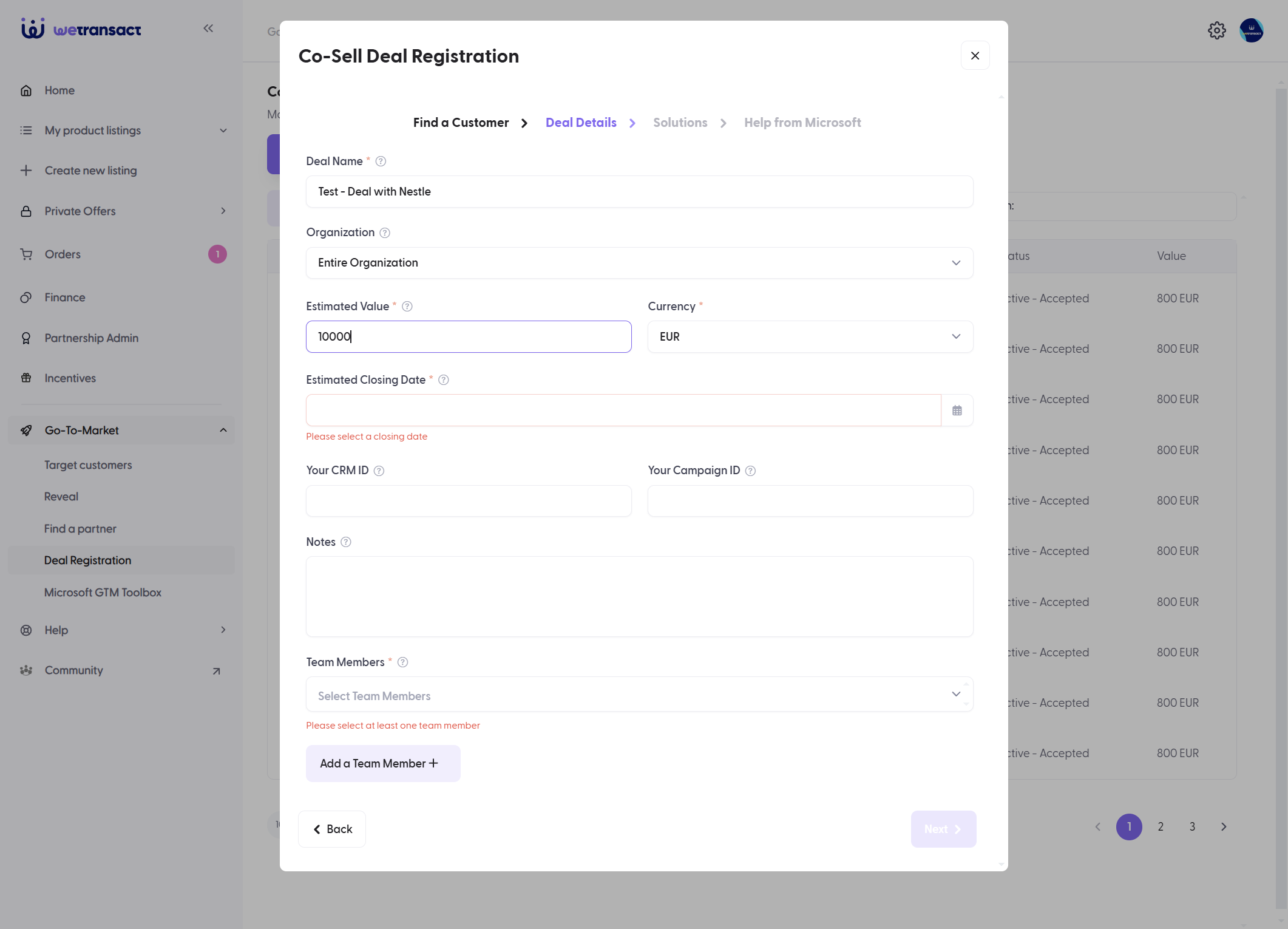Screen dimensions: 1288x929
Task: Open the Organization dropdown
Action: click(x=639, y=263)
